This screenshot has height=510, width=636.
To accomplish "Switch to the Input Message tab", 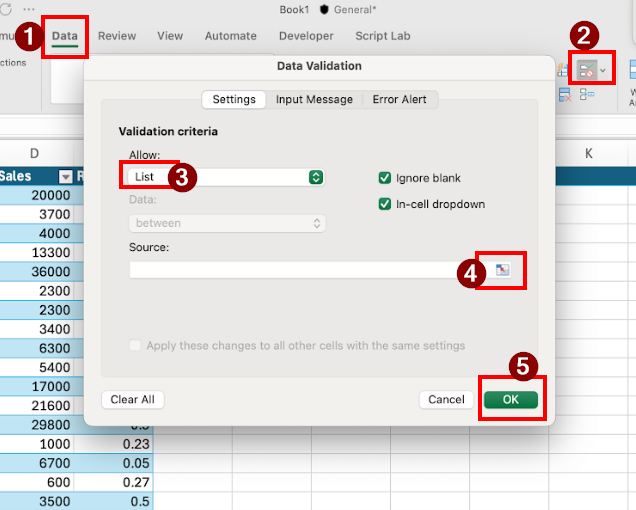I will [314, 99].
